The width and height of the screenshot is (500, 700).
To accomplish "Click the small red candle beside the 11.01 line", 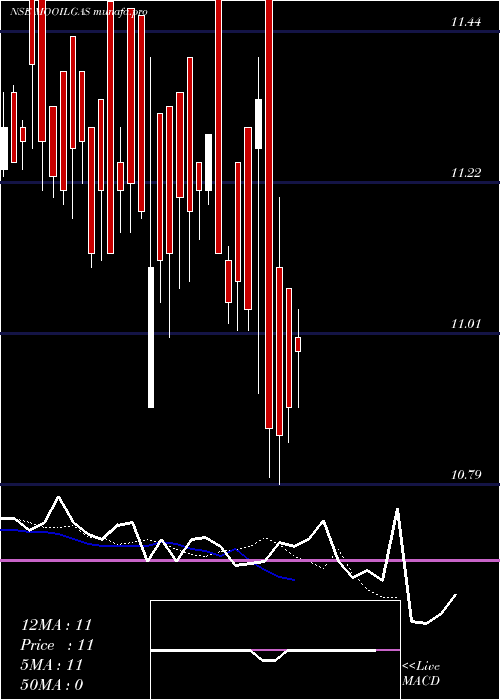I will (x=298, y=344).
